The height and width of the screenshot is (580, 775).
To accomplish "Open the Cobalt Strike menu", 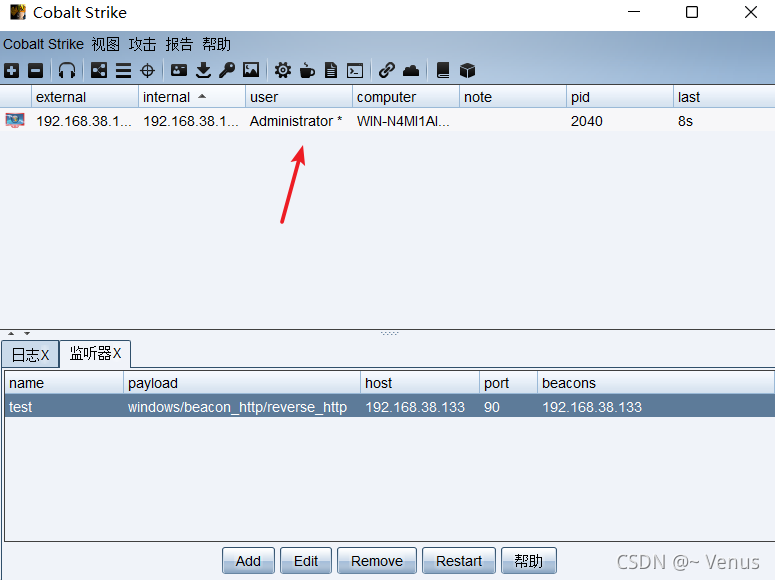I will click(x=43, y=45).
